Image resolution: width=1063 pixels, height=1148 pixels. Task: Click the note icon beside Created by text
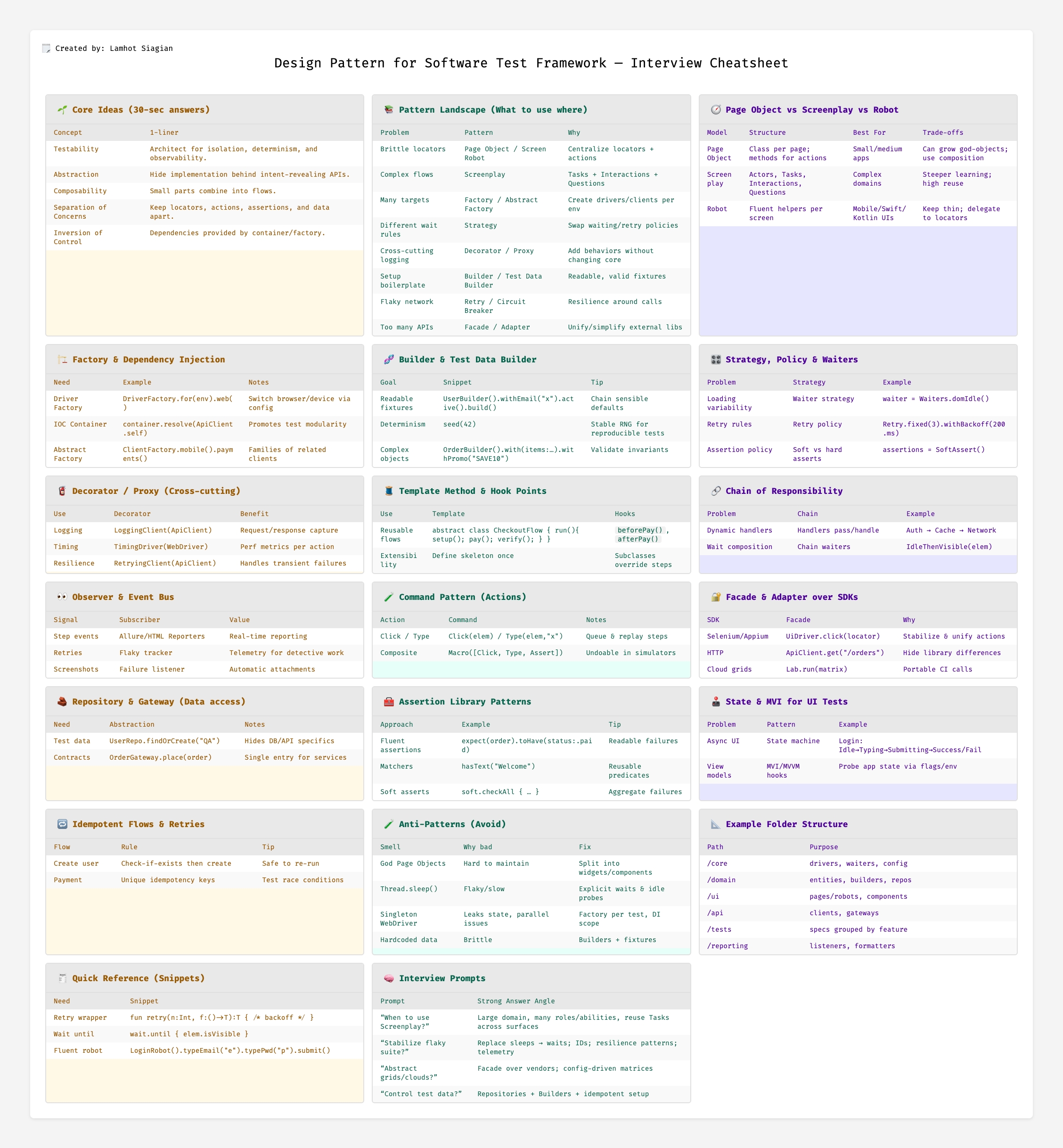[47, 49]
